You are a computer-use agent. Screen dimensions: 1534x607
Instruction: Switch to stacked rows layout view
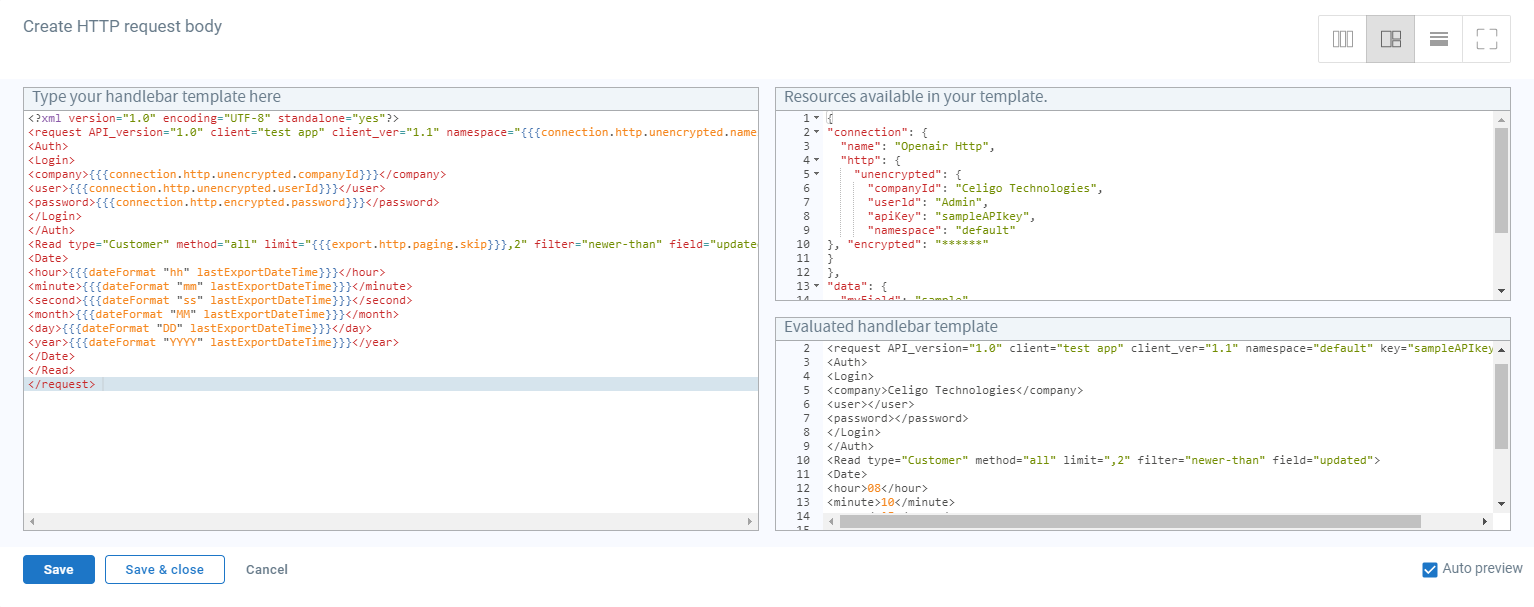(1438, 39)
